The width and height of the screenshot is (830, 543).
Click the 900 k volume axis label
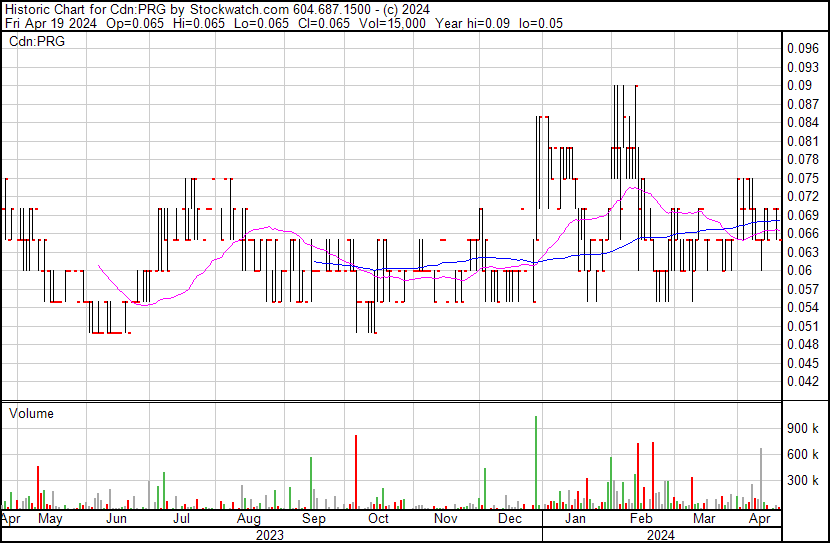pos(803,428)
